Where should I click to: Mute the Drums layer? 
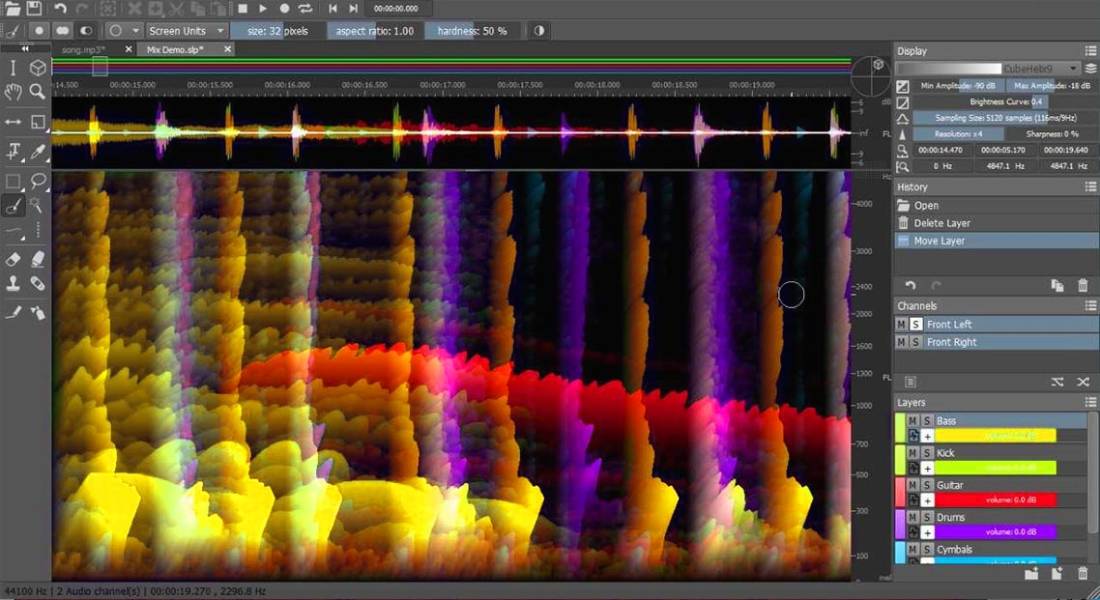tap(912, 517)
